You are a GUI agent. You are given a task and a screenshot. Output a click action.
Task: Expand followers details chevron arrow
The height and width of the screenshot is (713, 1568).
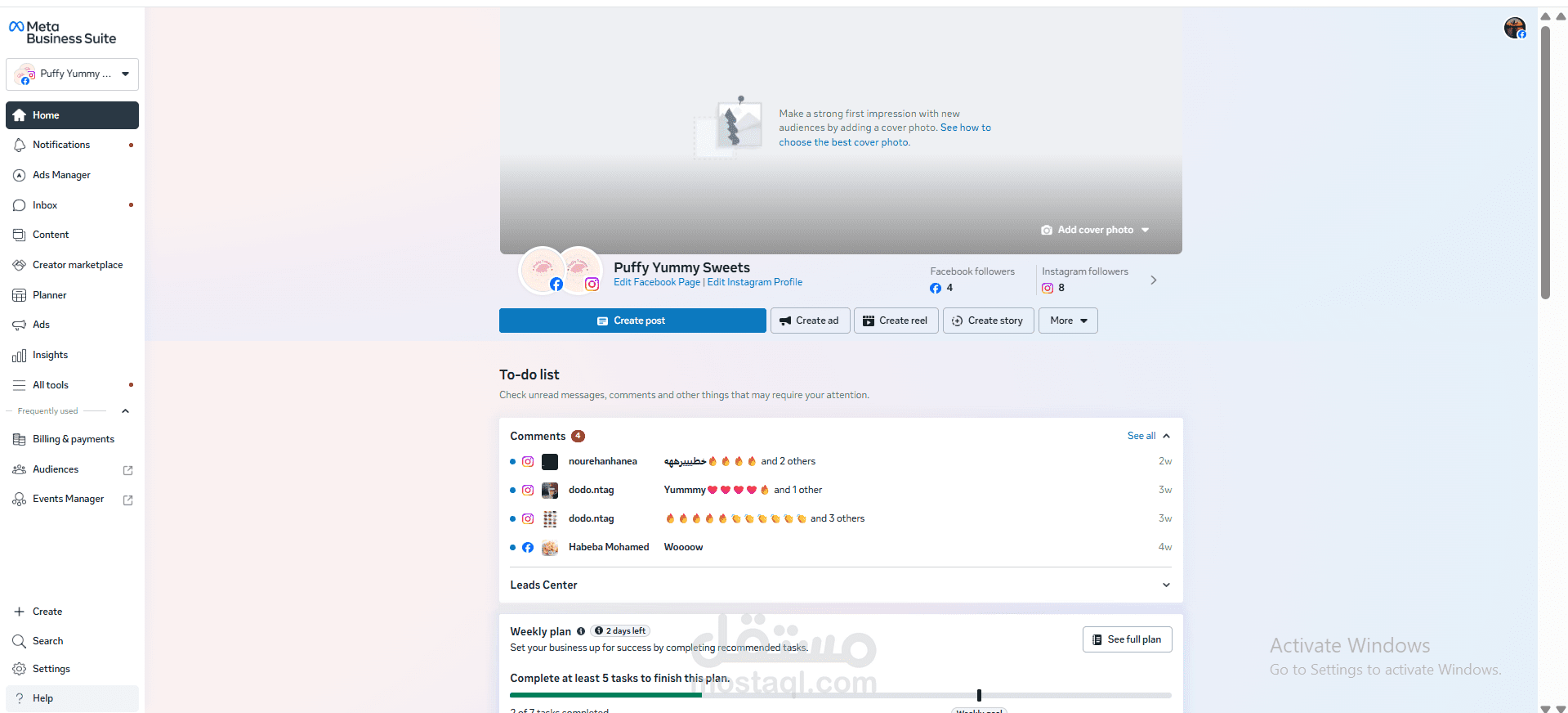[x=1154, y=280]
